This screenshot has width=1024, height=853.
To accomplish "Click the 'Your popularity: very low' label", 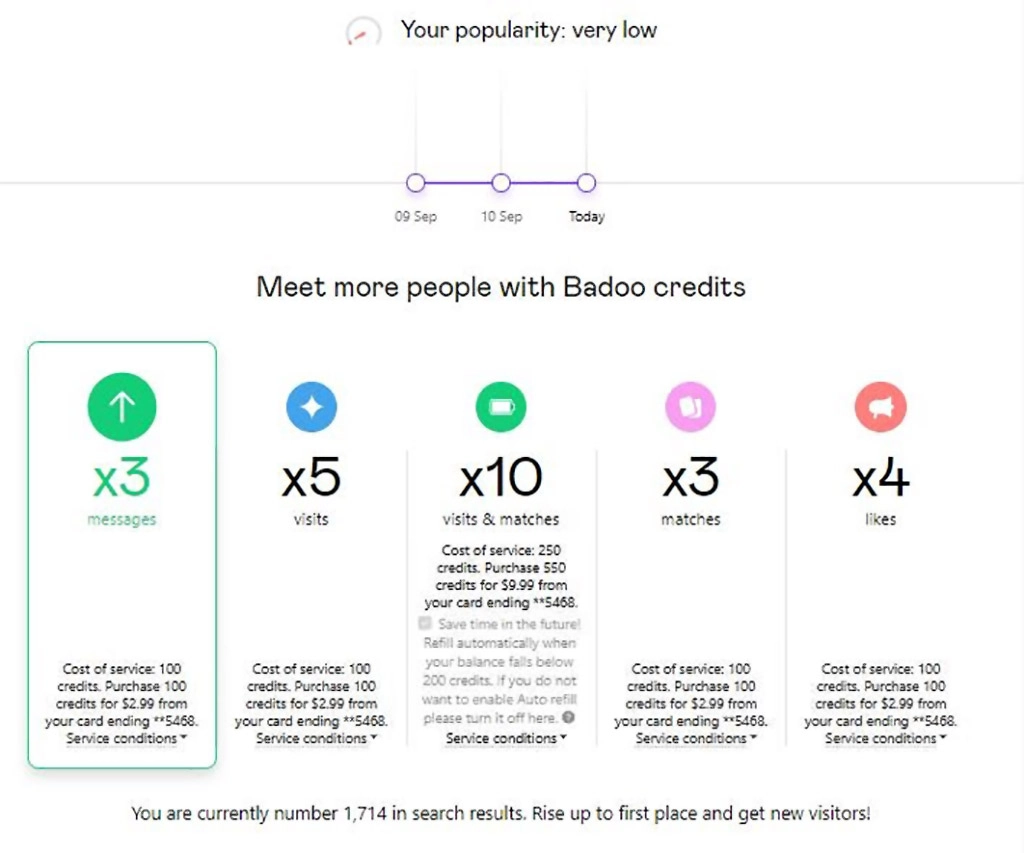I will [x=528, y=30].
